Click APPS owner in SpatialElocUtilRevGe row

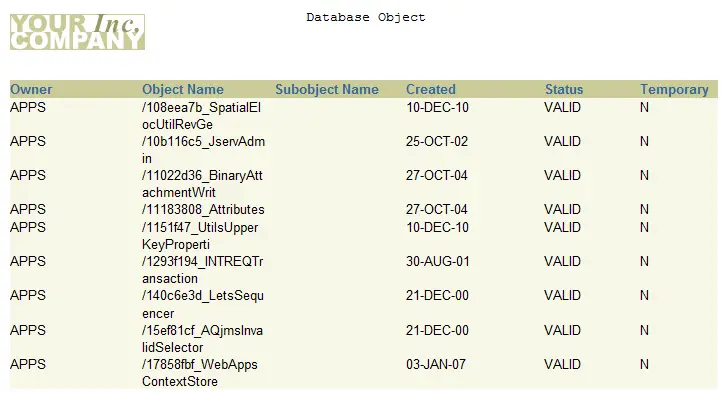[28, 107]
